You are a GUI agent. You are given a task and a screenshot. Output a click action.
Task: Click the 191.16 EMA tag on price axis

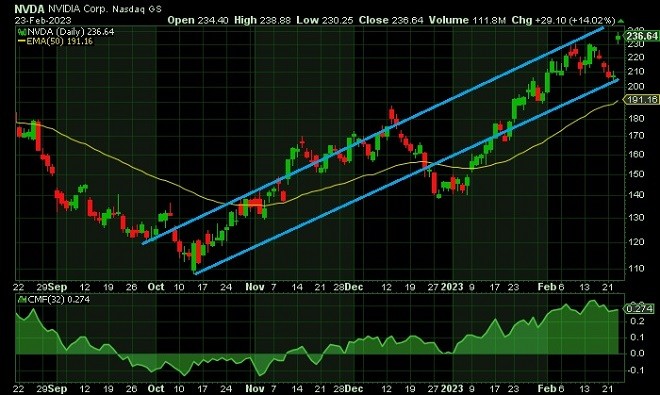click(641, 100)
